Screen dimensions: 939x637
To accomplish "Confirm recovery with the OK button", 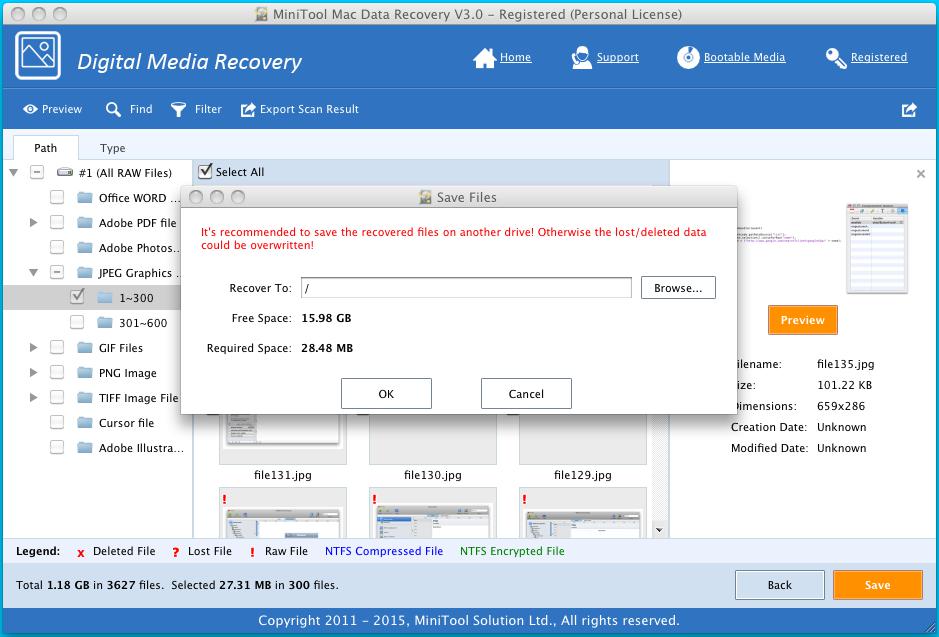I will pyautogui.click(x=386, y=393).
